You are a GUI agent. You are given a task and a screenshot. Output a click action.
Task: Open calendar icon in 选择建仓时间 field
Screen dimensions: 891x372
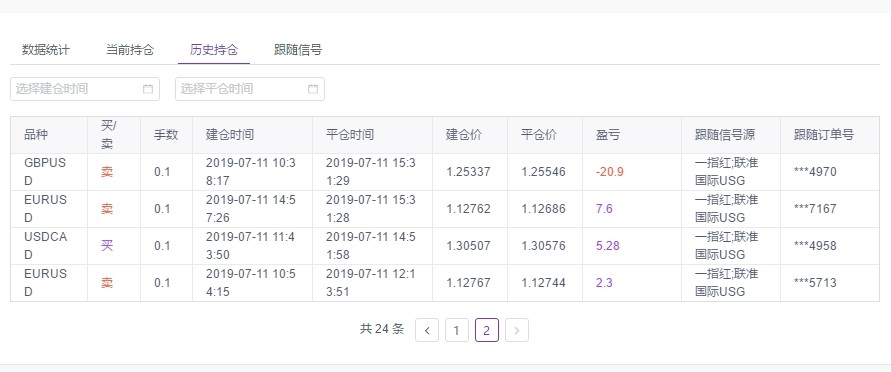pyautogui.click(x=148, y=89)
